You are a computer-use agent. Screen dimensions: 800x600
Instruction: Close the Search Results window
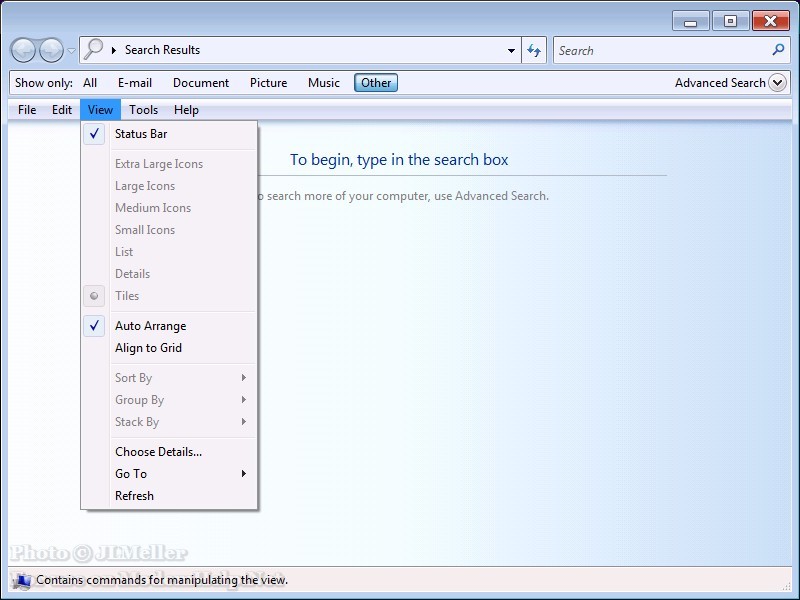770,21
